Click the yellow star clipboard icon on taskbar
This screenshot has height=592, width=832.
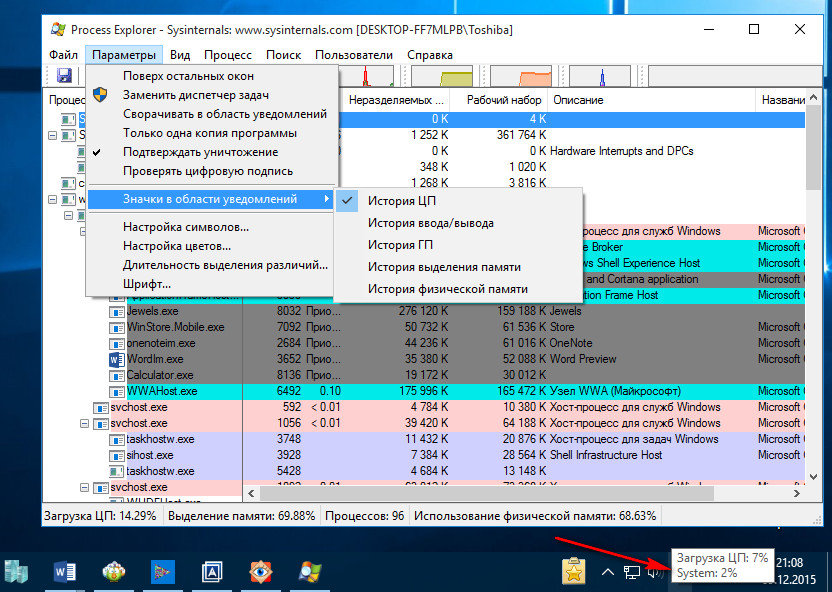point(574,570)
